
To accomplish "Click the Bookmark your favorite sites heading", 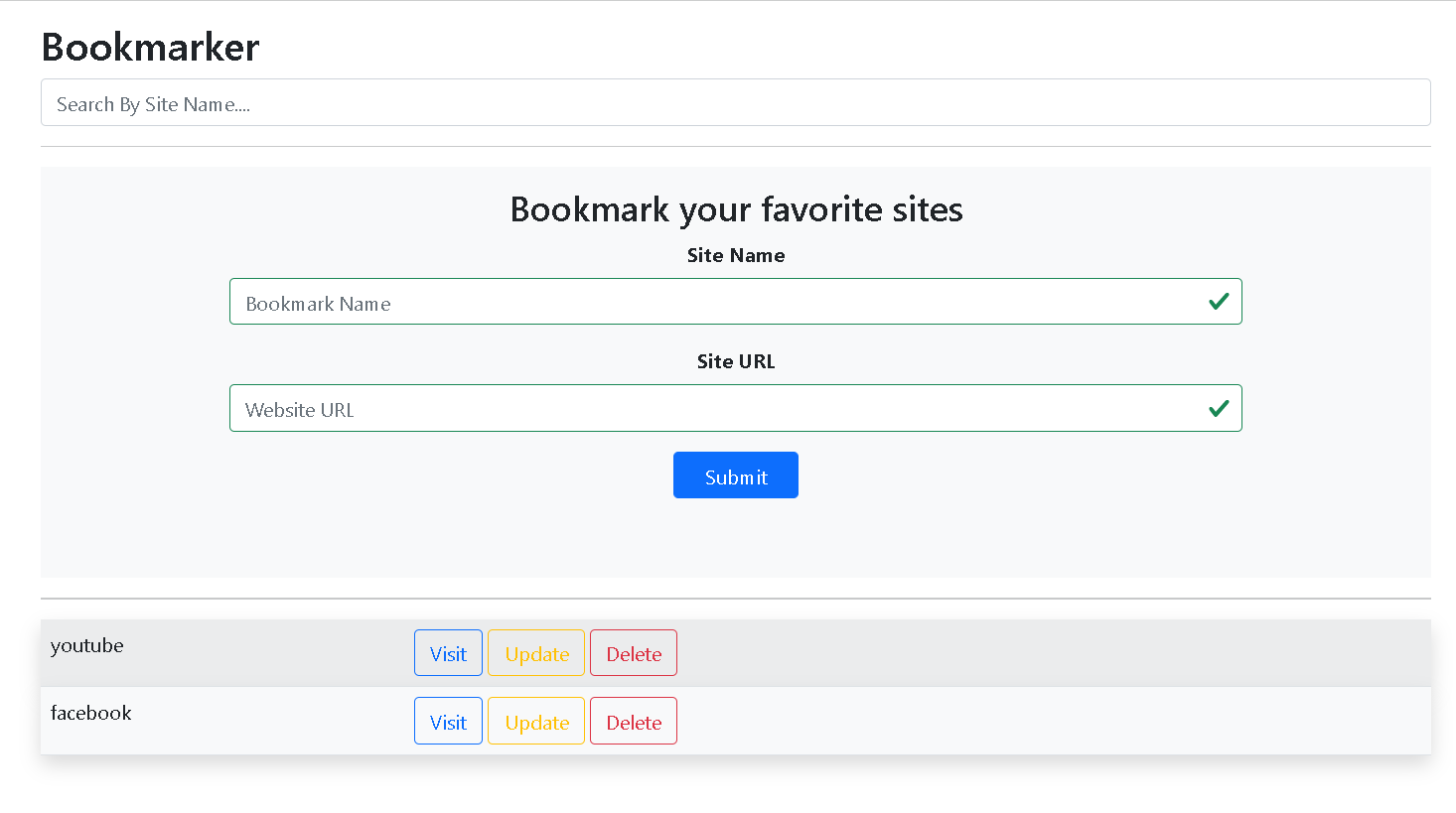I will pos(735,209).
